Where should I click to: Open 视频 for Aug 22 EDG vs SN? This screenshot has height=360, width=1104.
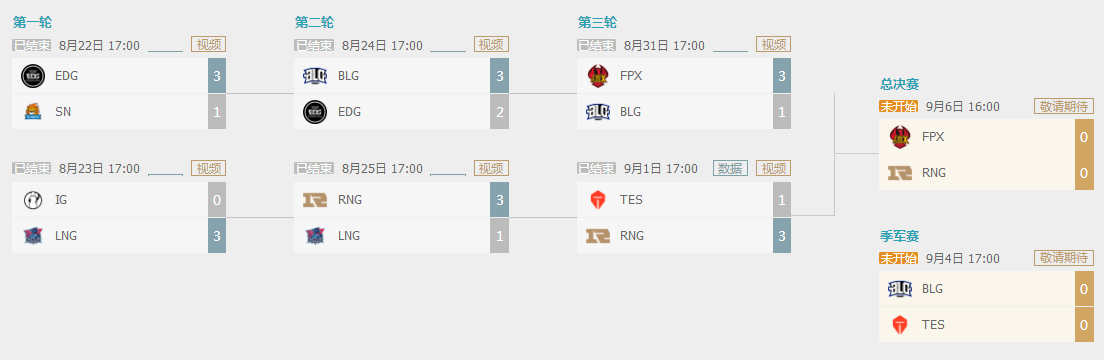(x=208, y=45)
